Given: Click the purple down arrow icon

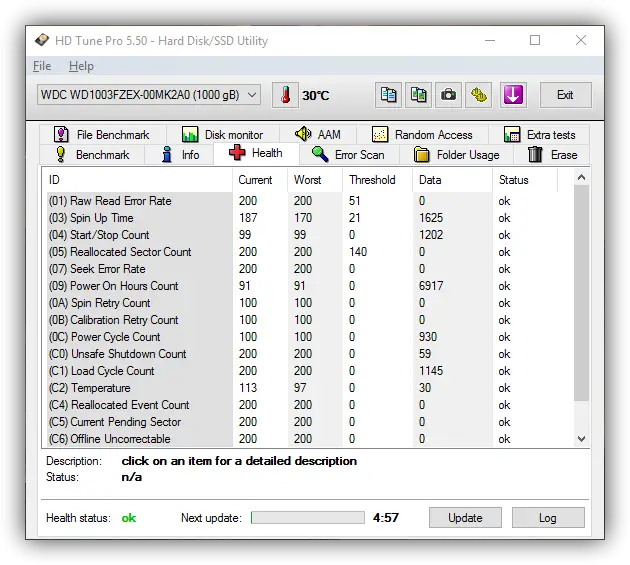Looking at the screenshot, I should [513, 95].
